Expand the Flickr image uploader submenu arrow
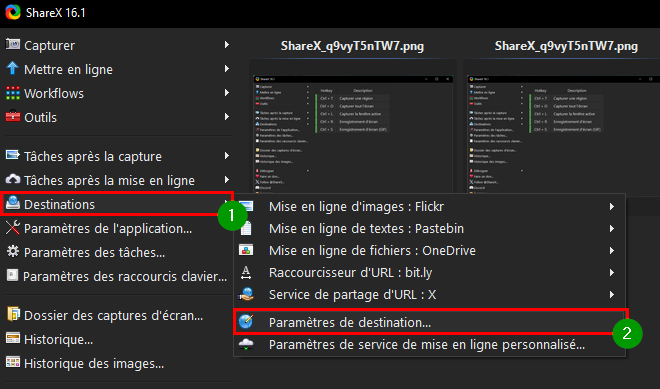The image size is (660, 389). point(612,206)
